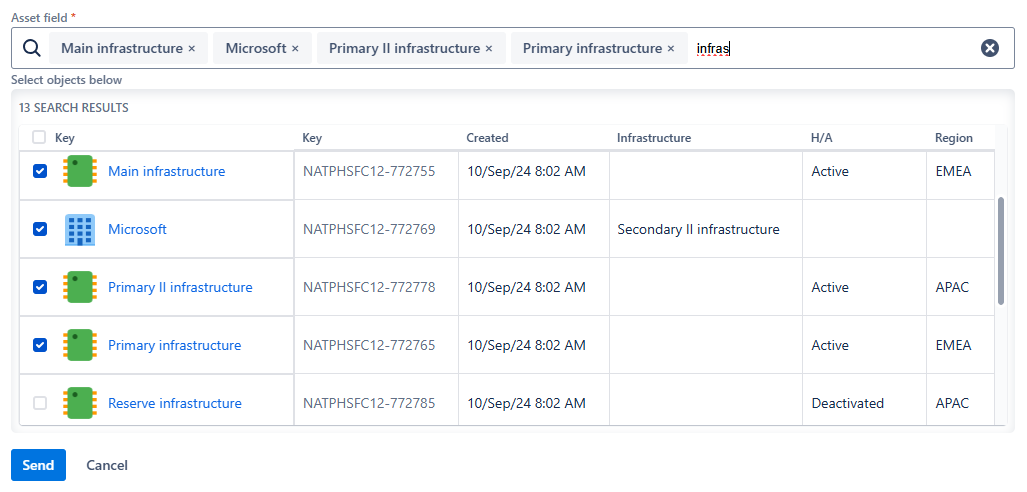
Task: Remove the Microsoft chip
Action: [x=295, y=48]
